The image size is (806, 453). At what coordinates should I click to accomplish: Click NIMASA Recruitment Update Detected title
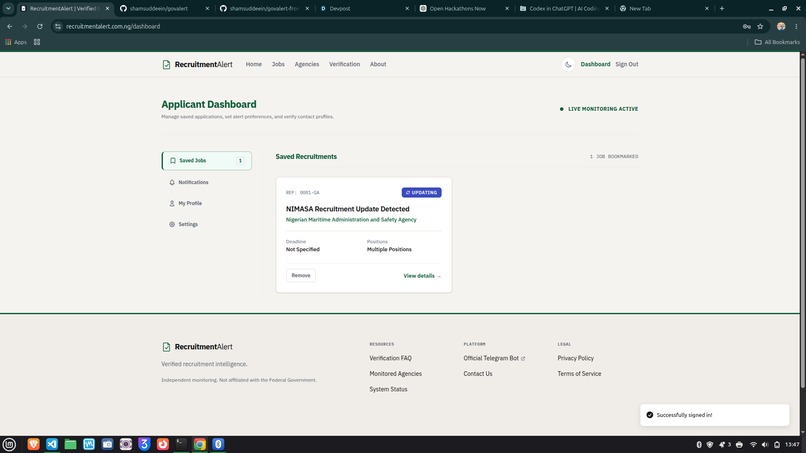click(x=347, y=209)
